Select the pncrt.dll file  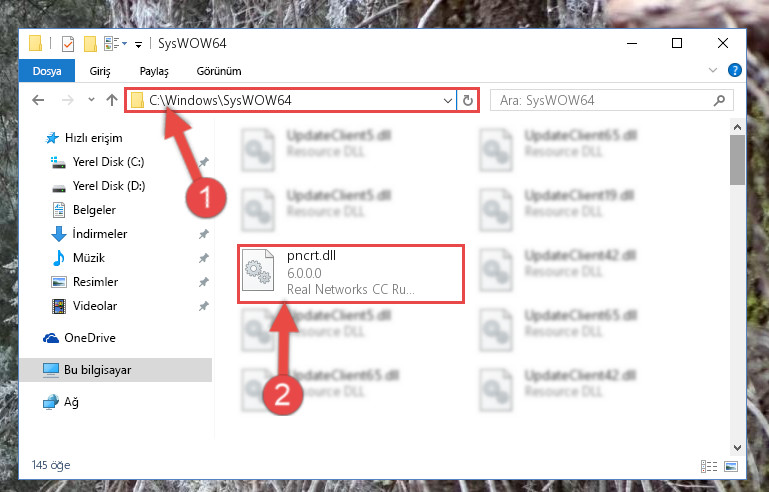(x=351, y=274)
